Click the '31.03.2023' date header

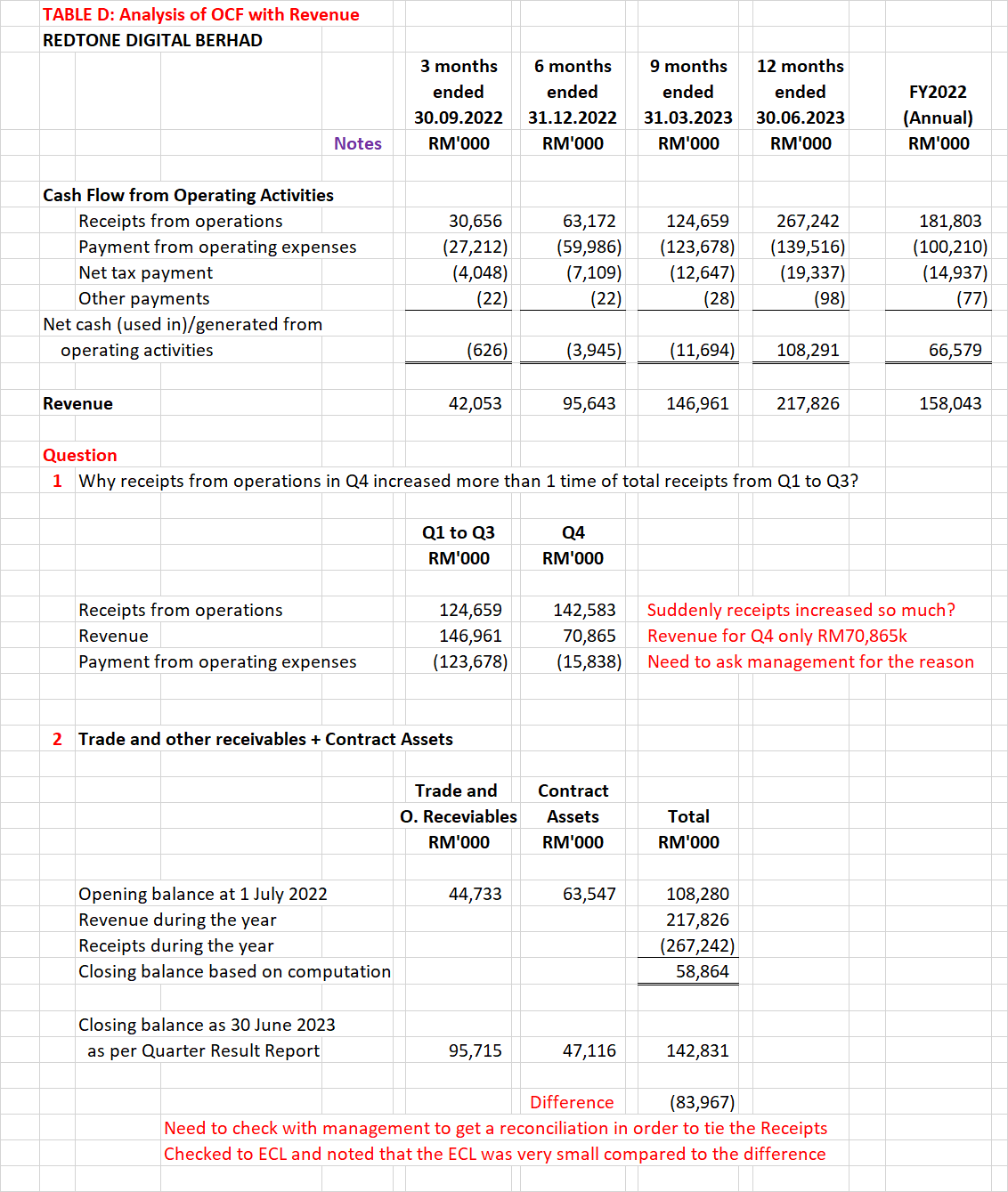[x=688, y=118]
